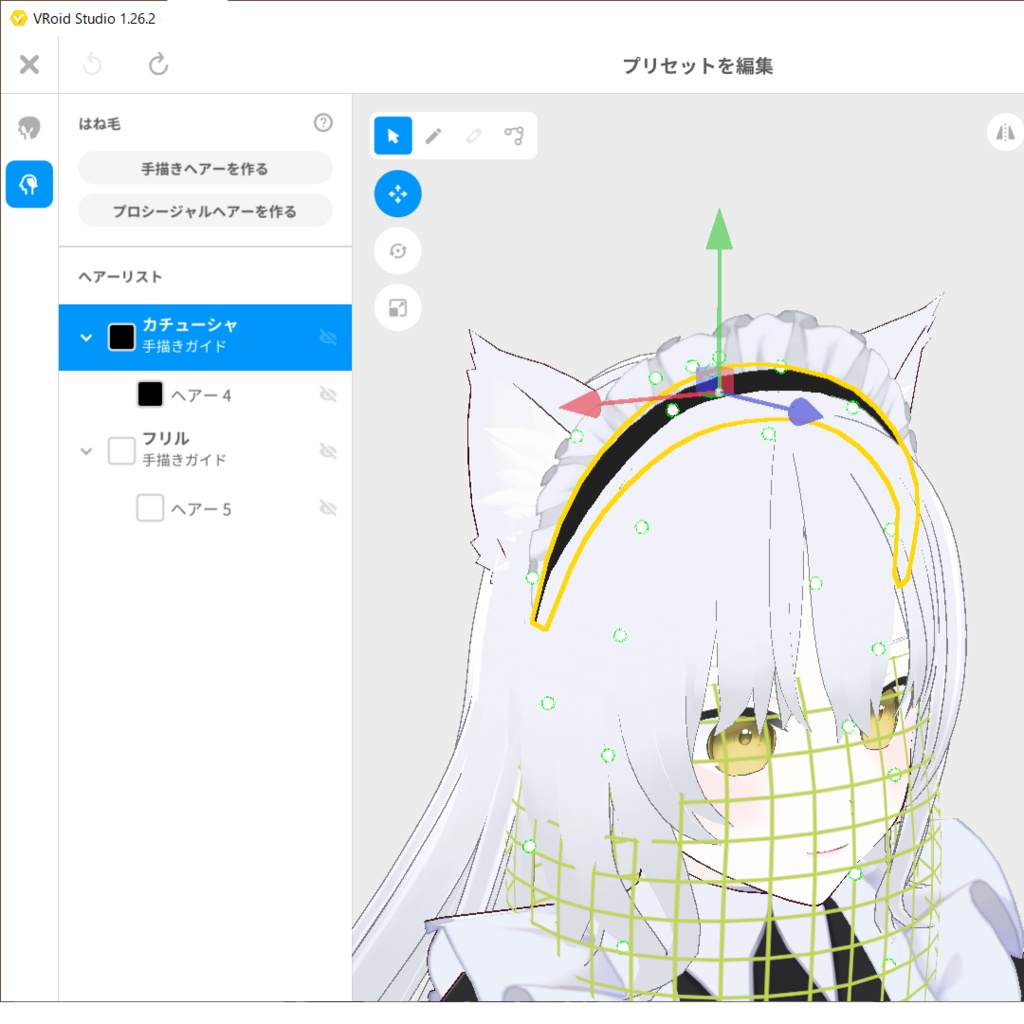Viewport: 1024px width, 1024px height.
Task: Toggle the mirror symmetry icon
Action: 1007,131
